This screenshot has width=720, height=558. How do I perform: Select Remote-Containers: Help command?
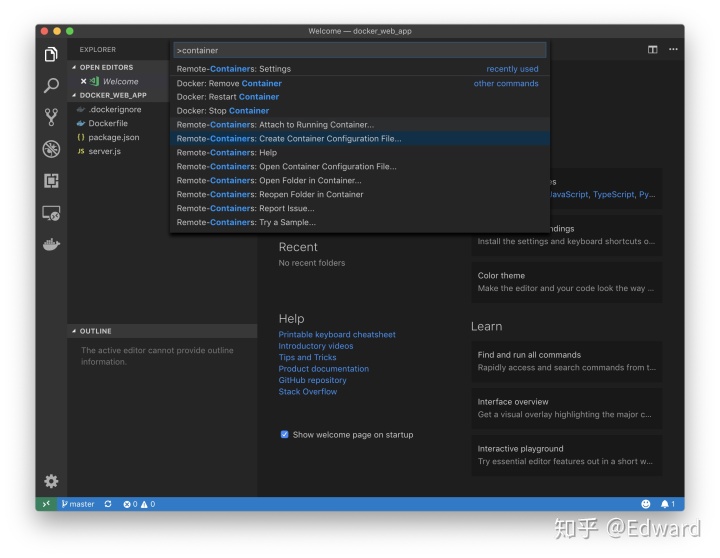(x=360, y=152)
